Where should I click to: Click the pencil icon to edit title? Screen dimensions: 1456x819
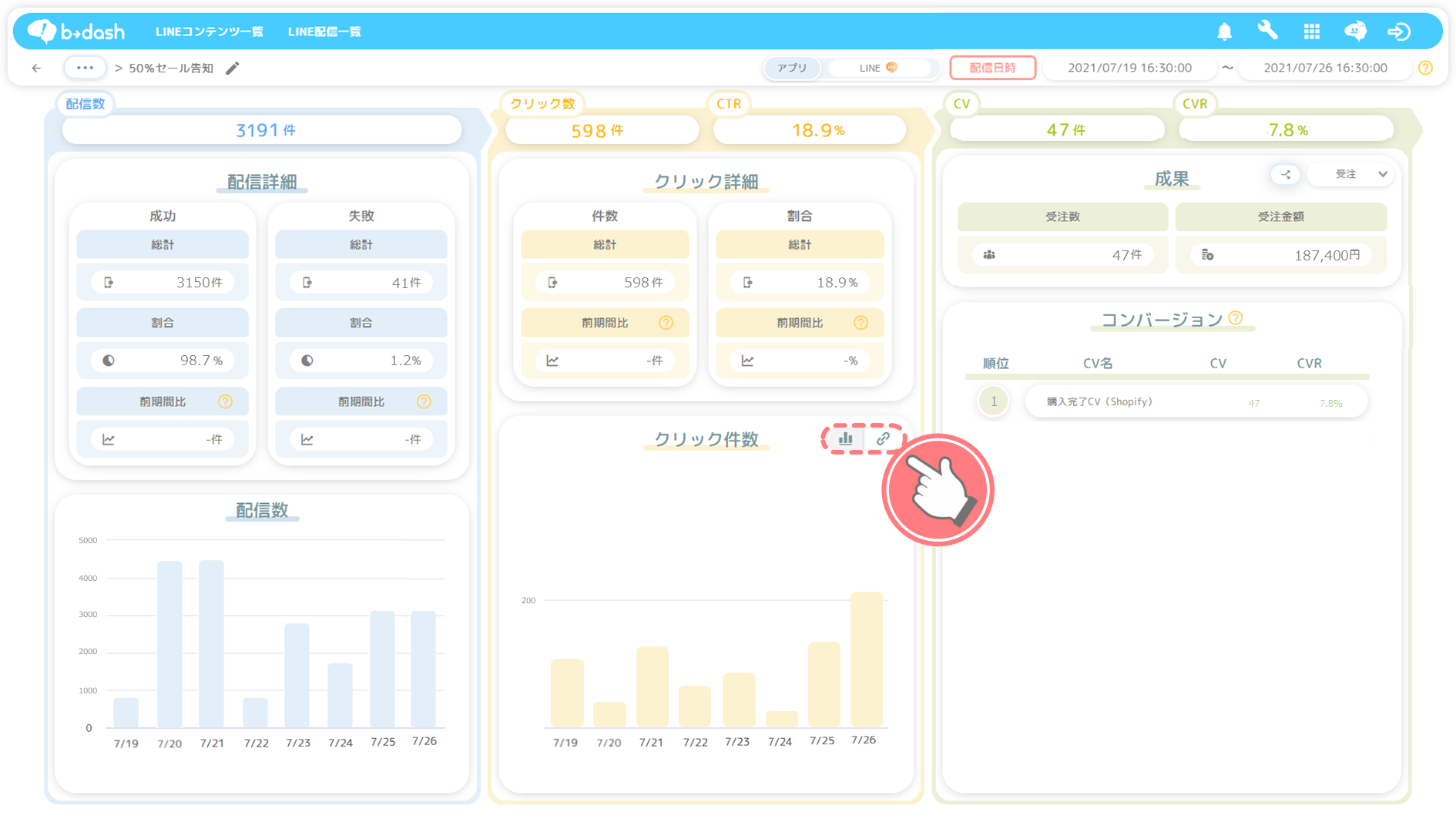pos(233,68)
